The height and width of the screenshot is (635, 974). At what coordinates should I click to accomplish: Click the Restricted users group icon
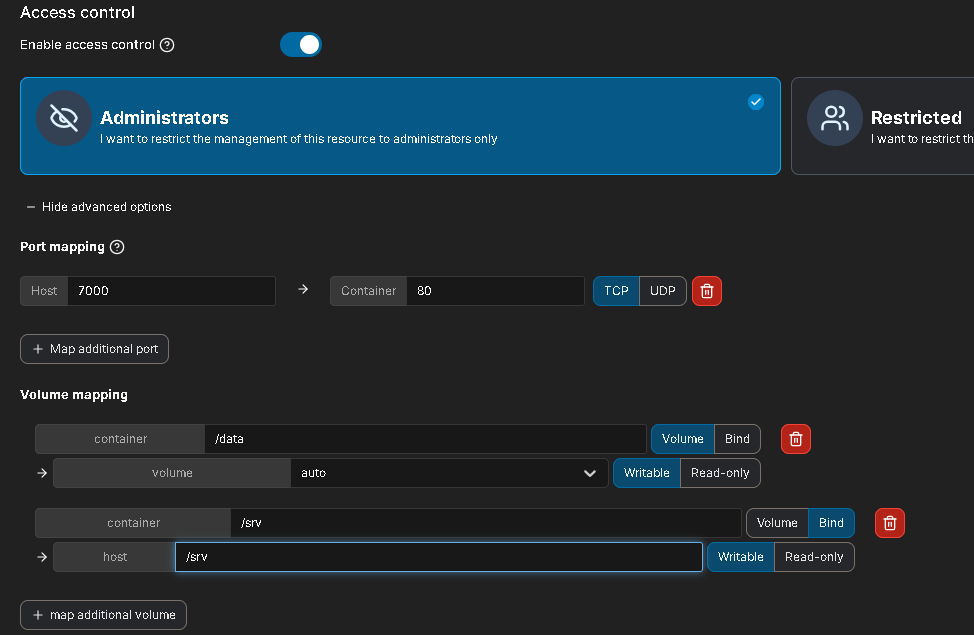[x=834, y=118]
